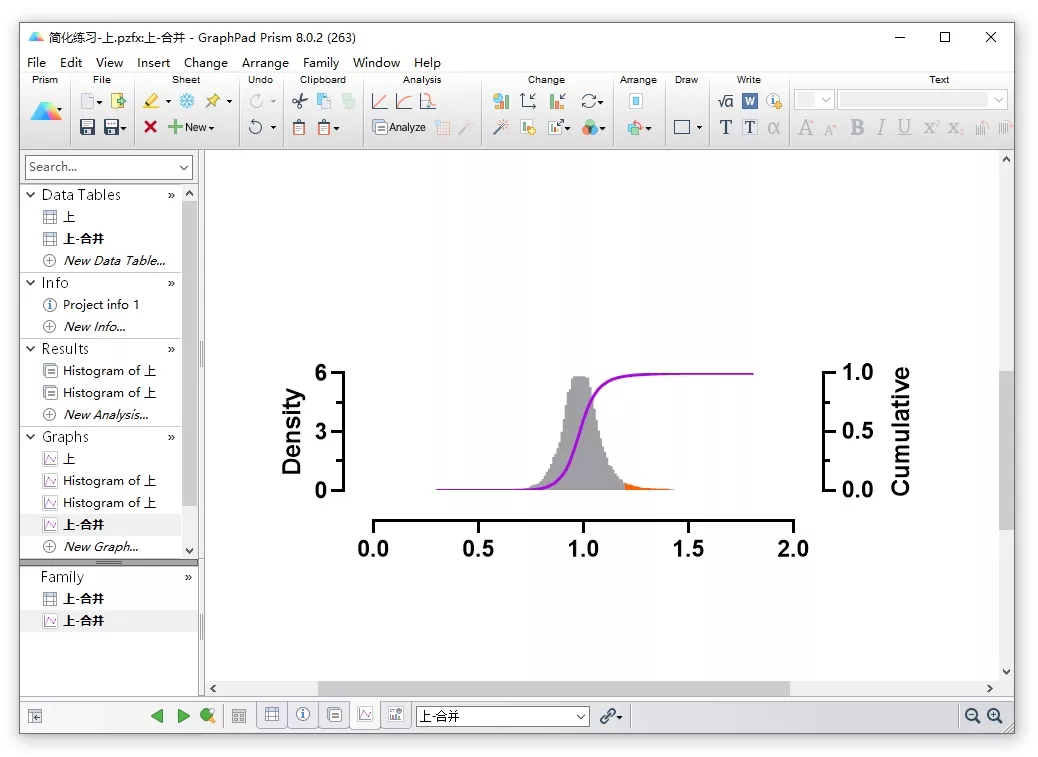1038x757 pixels.
Task: Click the align objects icon in Arrange
Action: [636, 101]
